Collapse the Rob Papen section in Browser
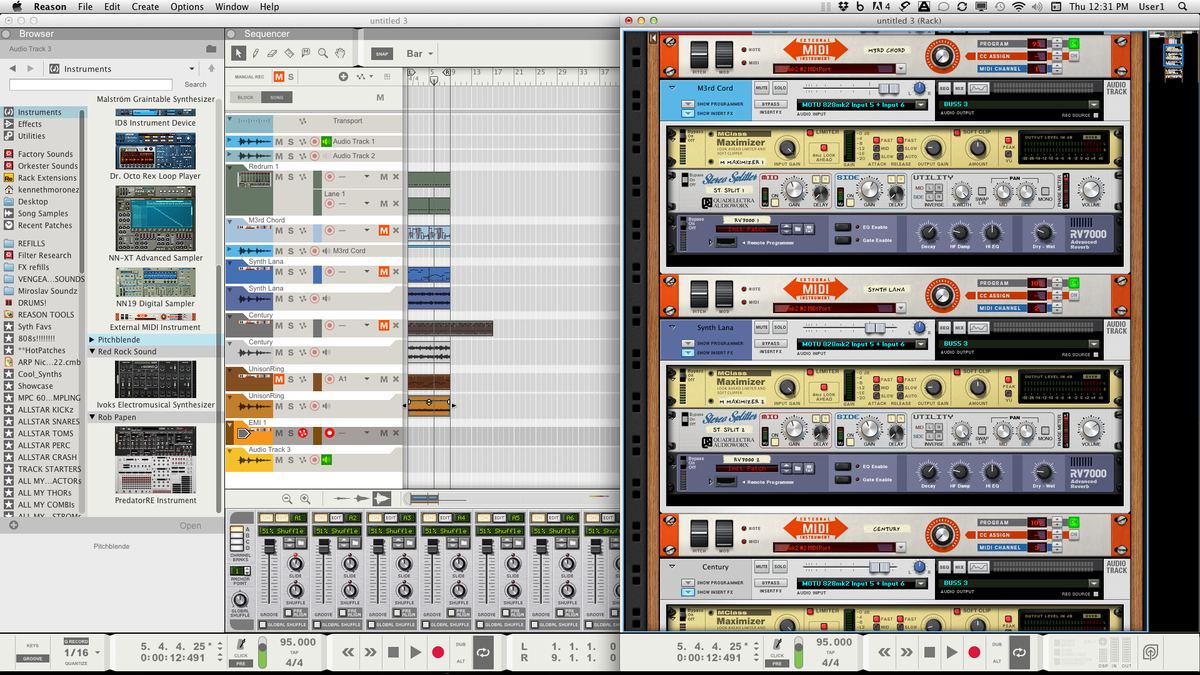 (x=92, y=417)
